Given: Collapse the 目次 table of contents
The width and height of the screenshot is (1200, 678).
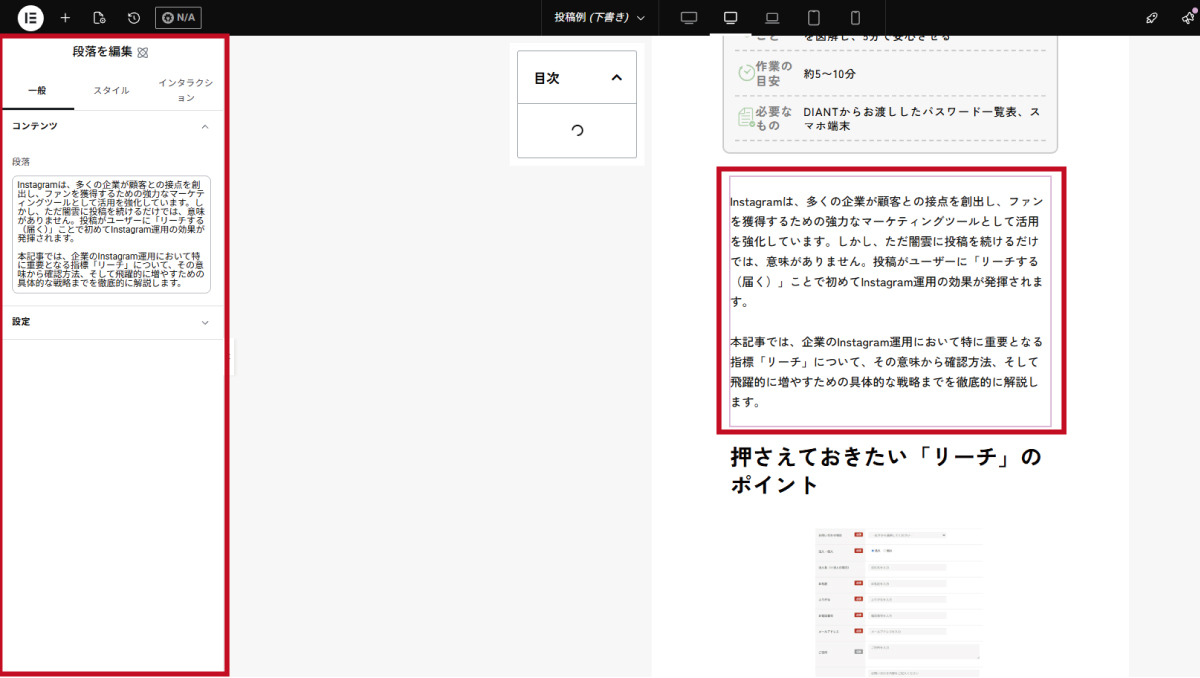Looking at the screenshot, I should [x=616, y=78].
